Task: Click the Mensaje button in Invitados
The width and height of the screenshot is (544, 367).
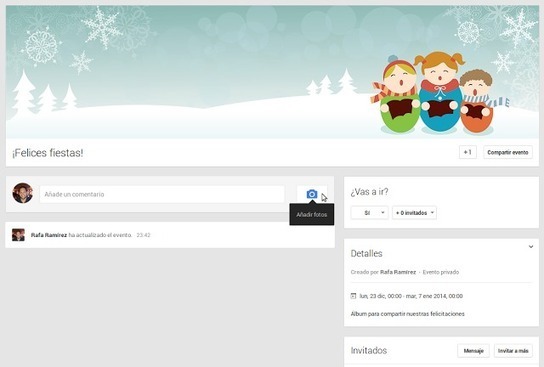Action: (473, 351)
